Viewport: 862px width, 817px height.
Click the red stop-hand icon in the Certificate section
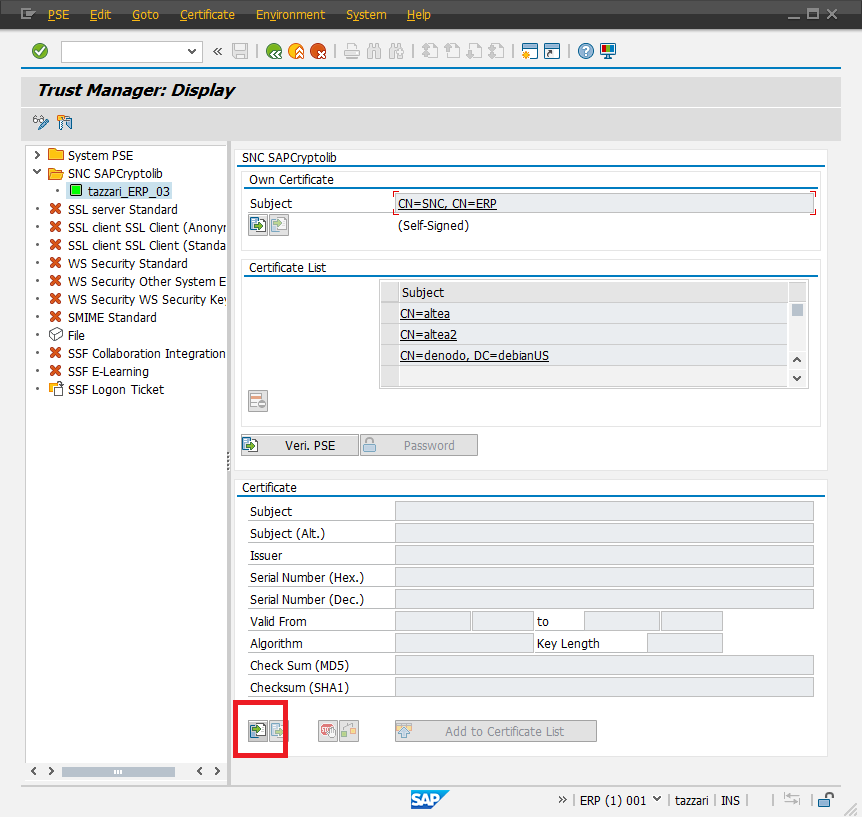pyautogui.click(x=328, y=731)
